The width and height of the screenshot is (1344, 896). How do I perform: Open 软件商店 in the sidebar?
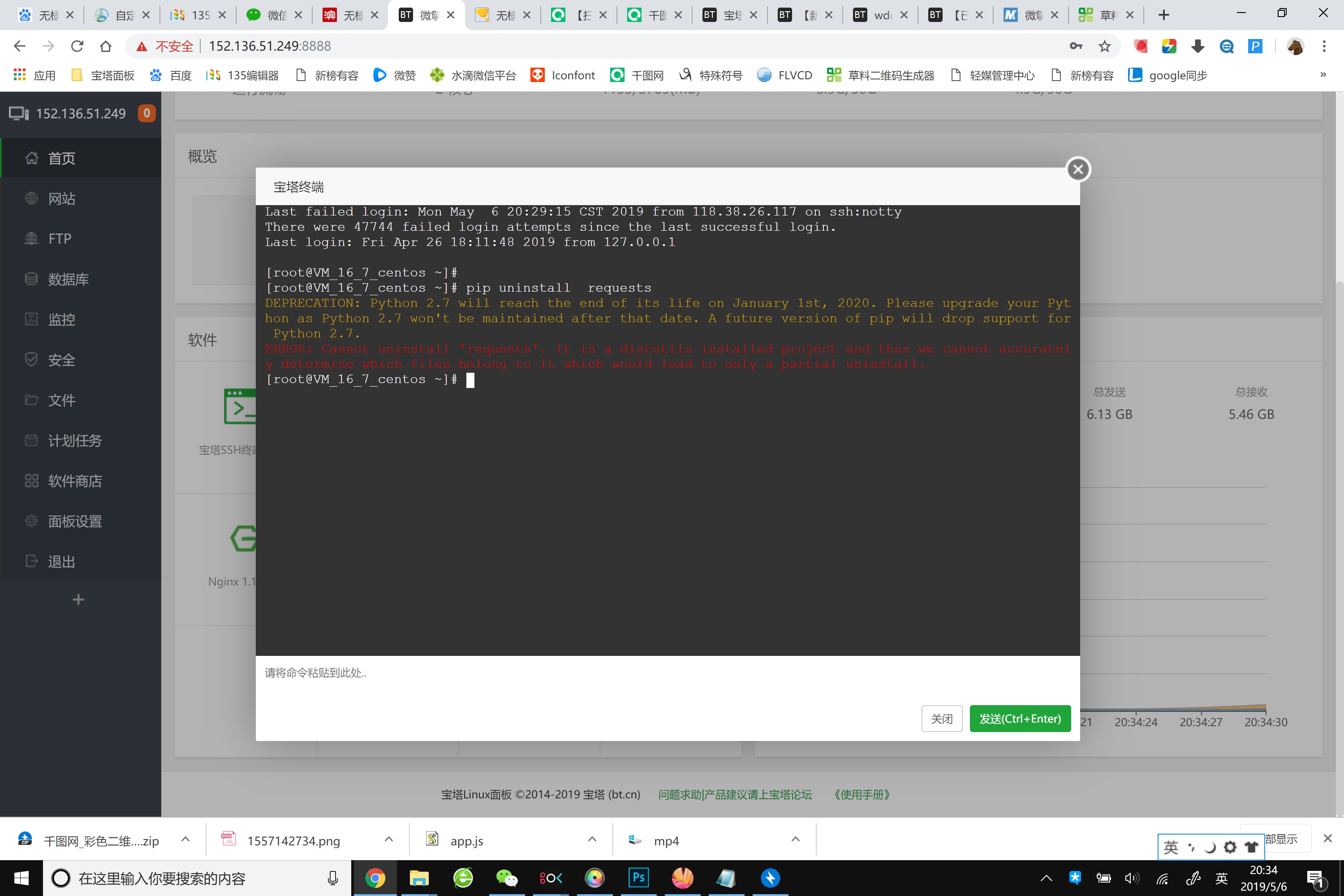click(x=81, y=481)
